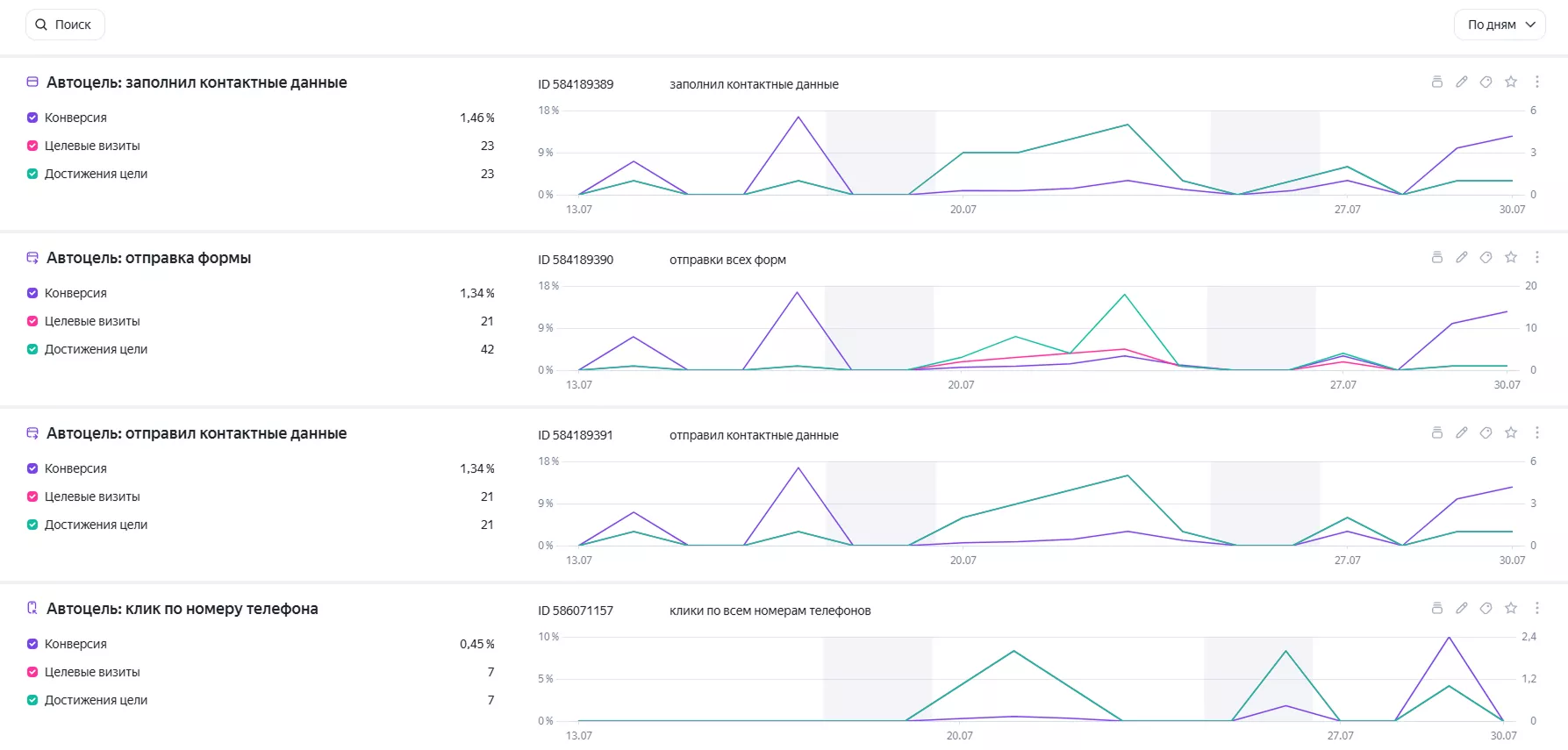Viewport: 1568px width, 750px height.
Task: Open the По дням grouping dropdown
Action: (1499, 25)
